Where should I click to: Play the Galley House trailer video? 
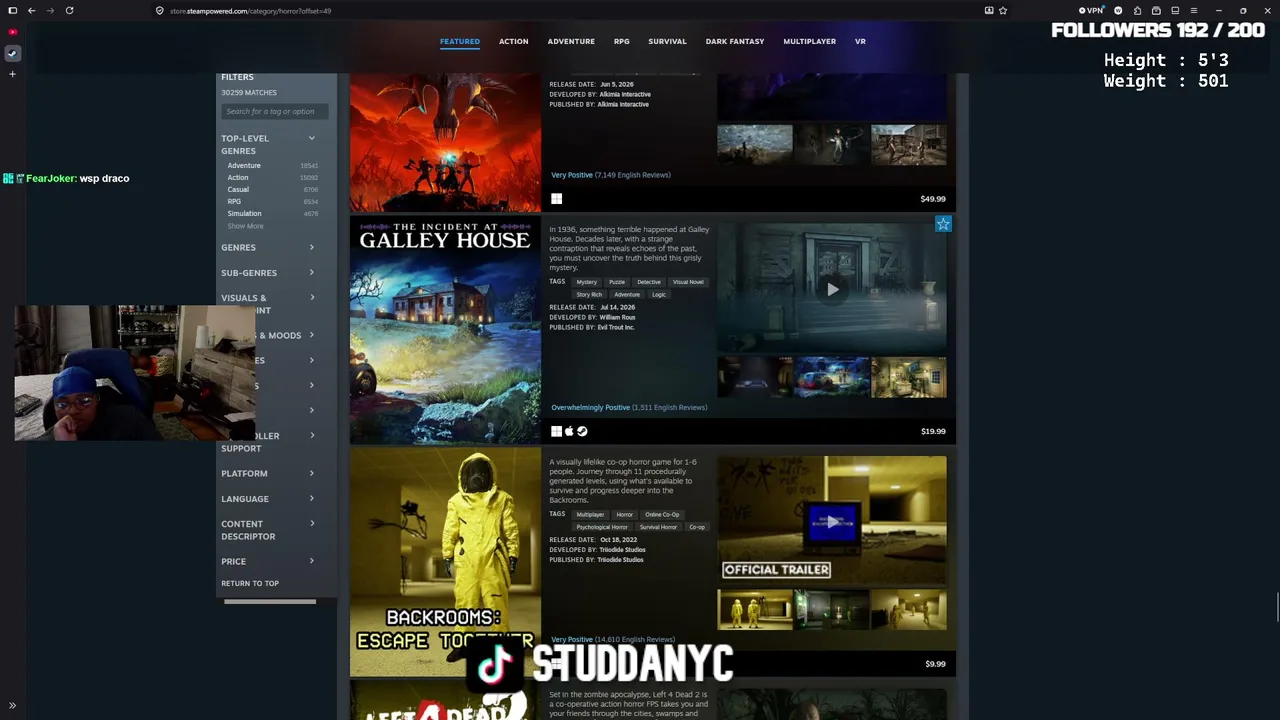pyautogui.click(x=832, y=289)
